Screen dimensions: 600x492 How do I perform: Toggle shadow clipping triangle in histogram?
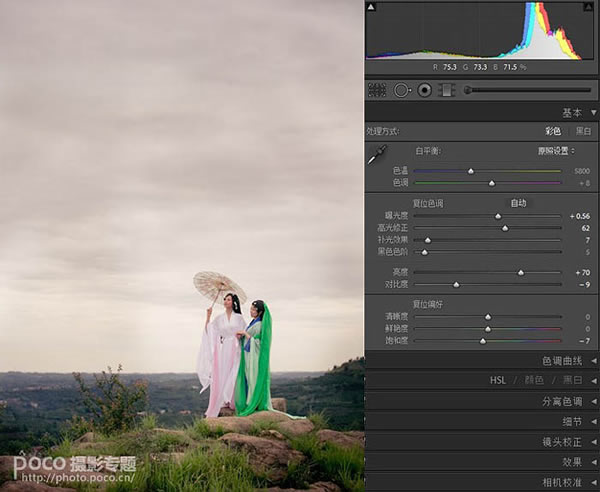pos(371,7)
